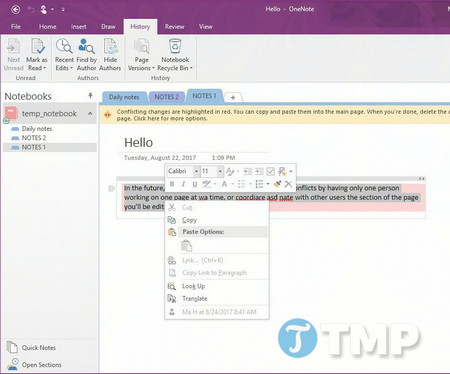The width and height of the screenshot is (450, 374).
Task: Open the Daily notes section tab
Action: click(124, 97)
